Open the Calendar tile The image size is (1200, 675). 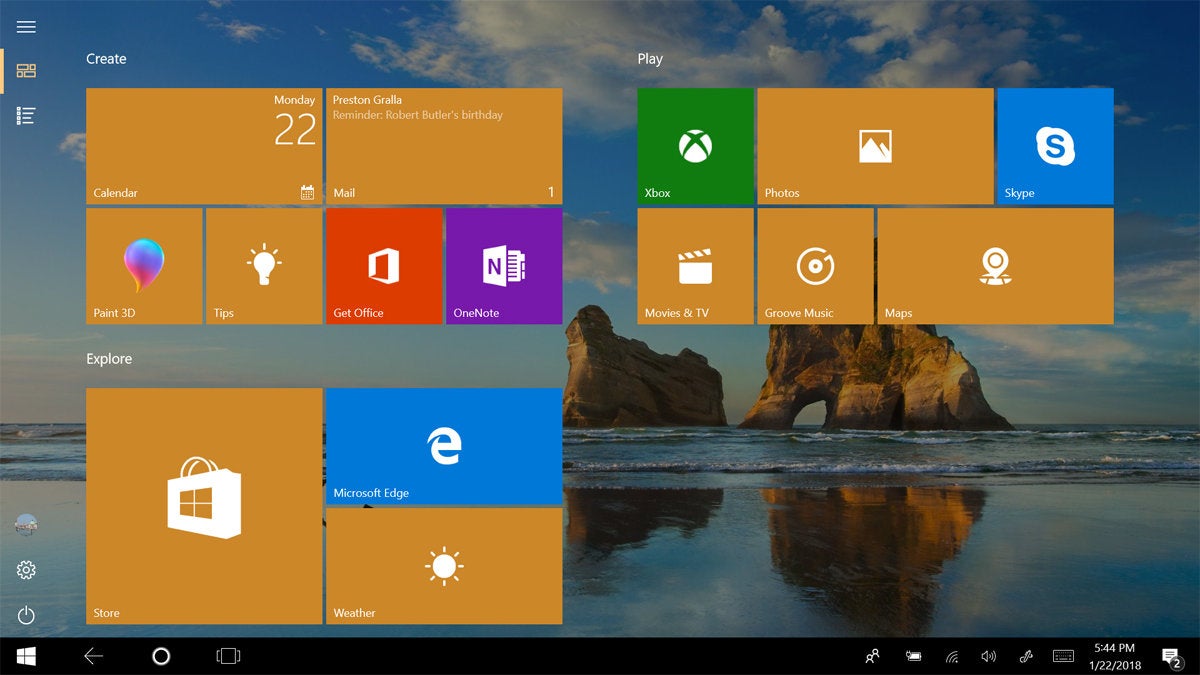tap(204, 146)
